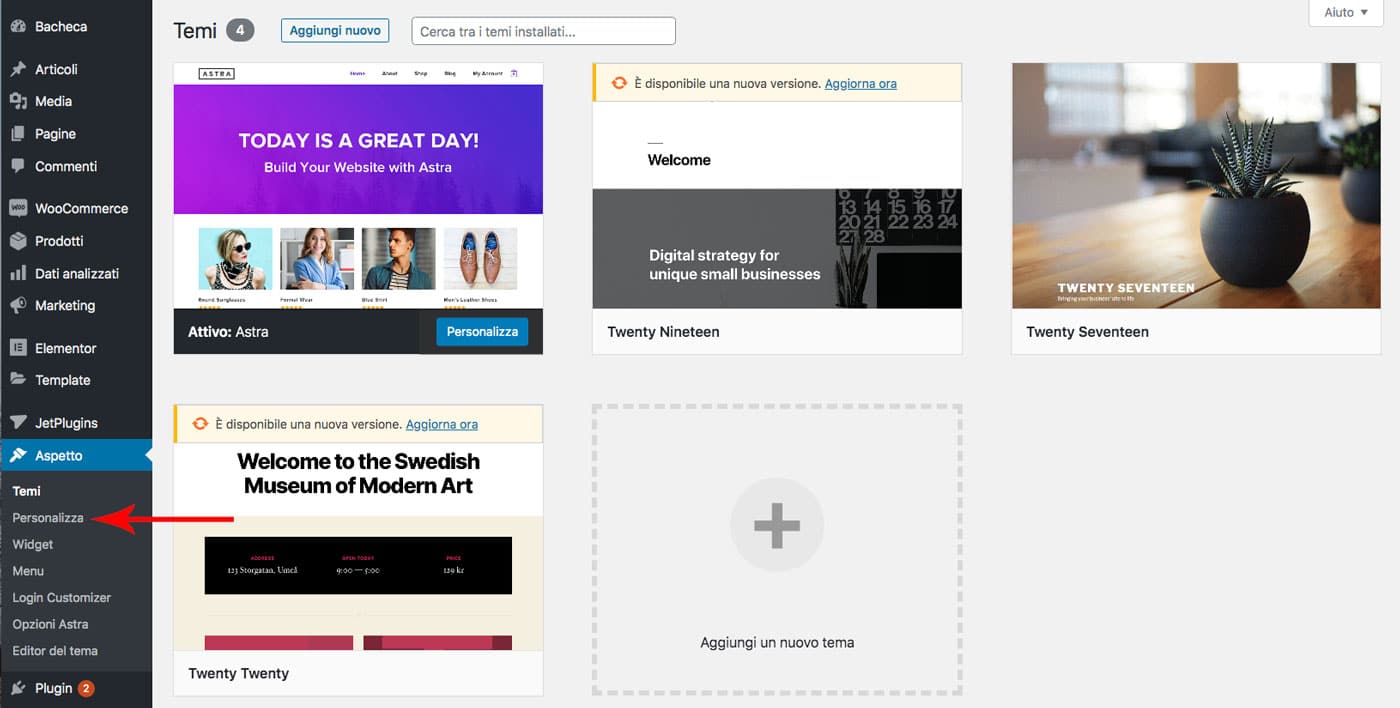Select the Twenty Seventeen theme screenshot

pos(1196,185)
